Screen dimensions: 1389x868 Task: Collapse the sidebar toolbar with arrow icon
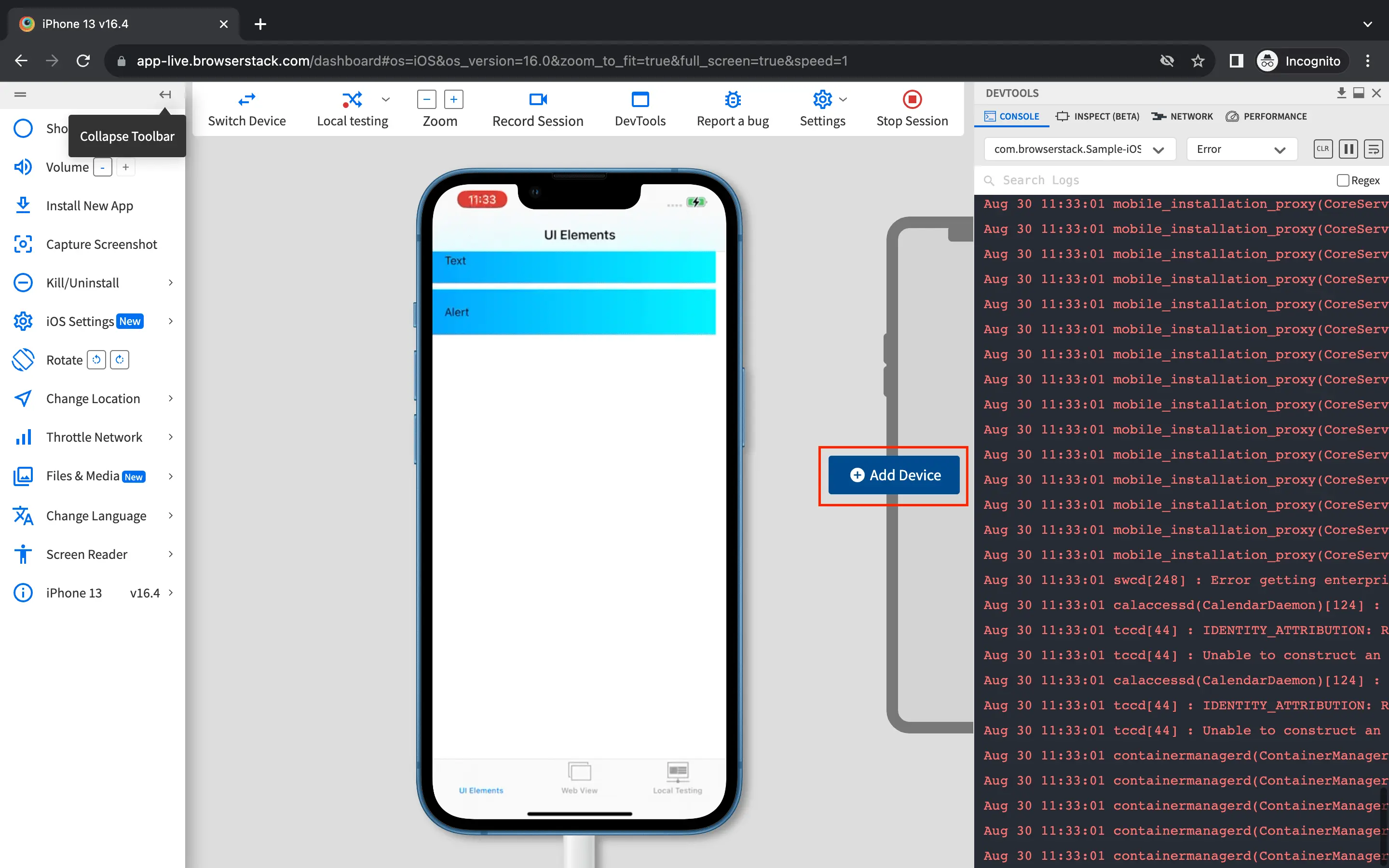[x=165, y=95]
